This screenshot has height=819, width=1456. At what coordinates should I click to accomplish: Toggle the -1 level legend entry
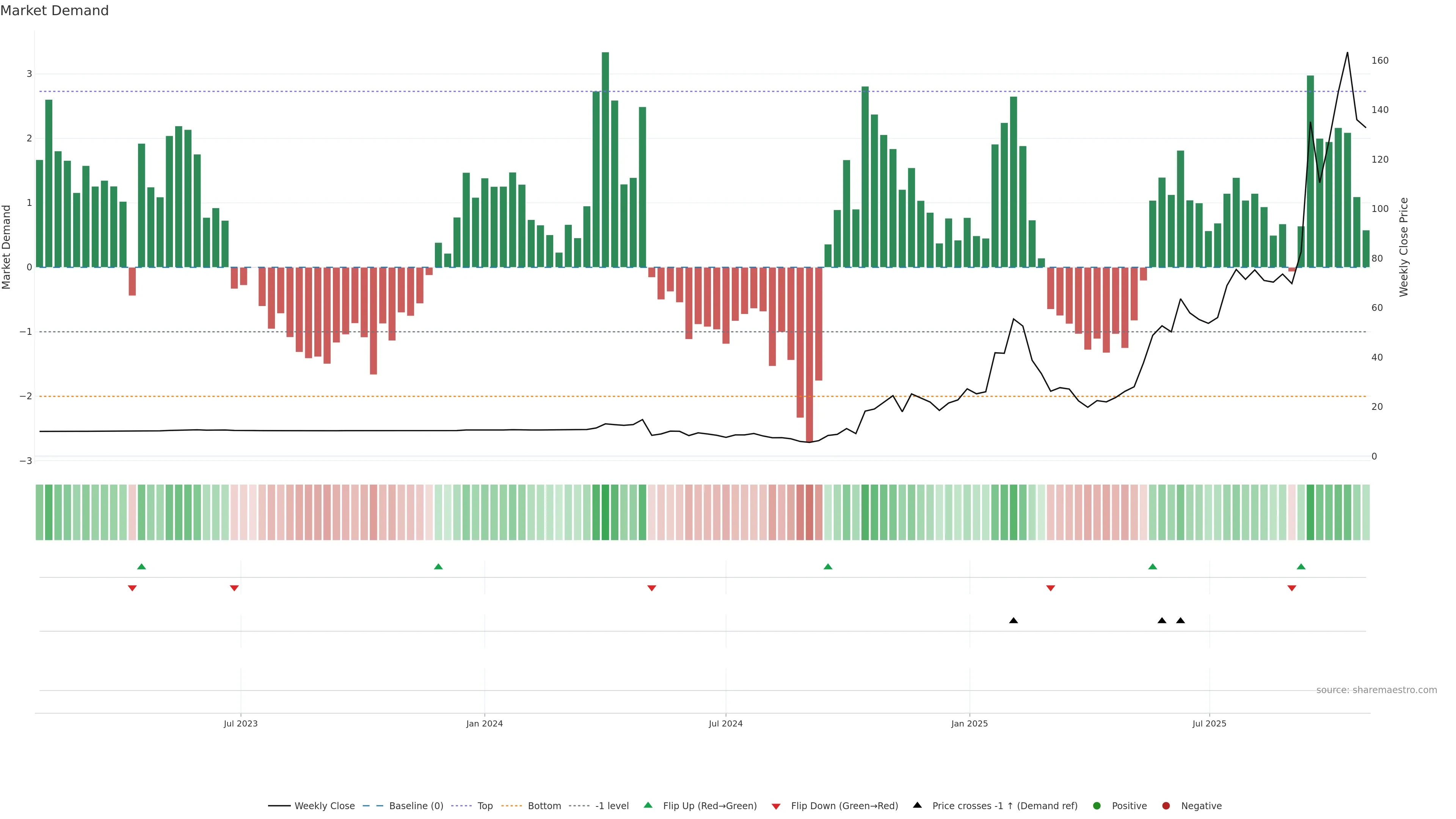[x=612, y=805]
